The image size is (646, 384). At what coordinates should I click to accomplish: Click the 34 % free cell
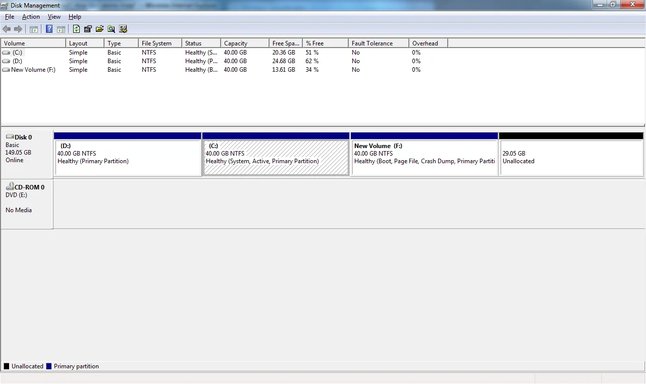pos(312,70)
